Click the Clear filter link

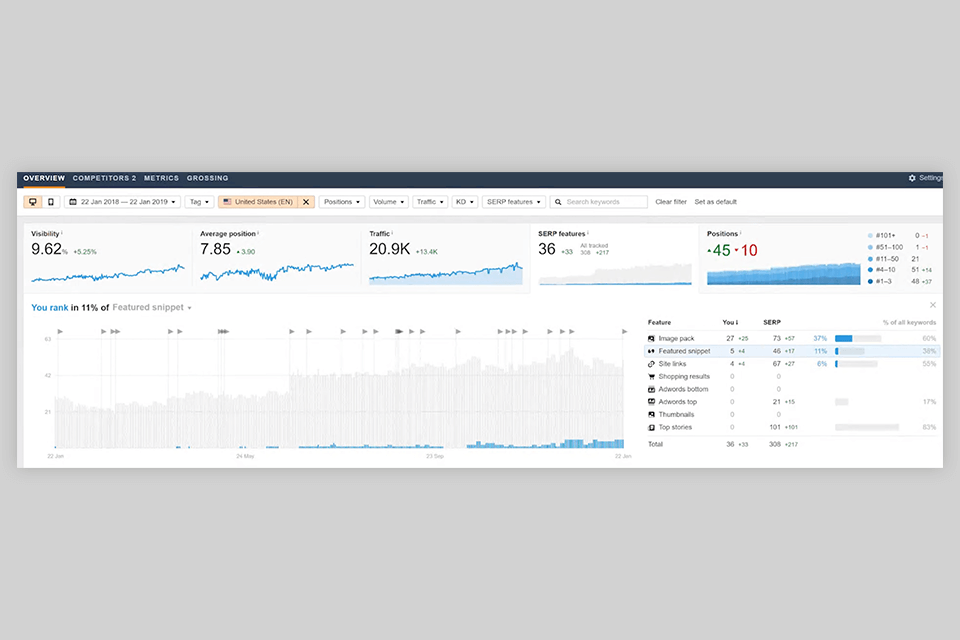671,202
